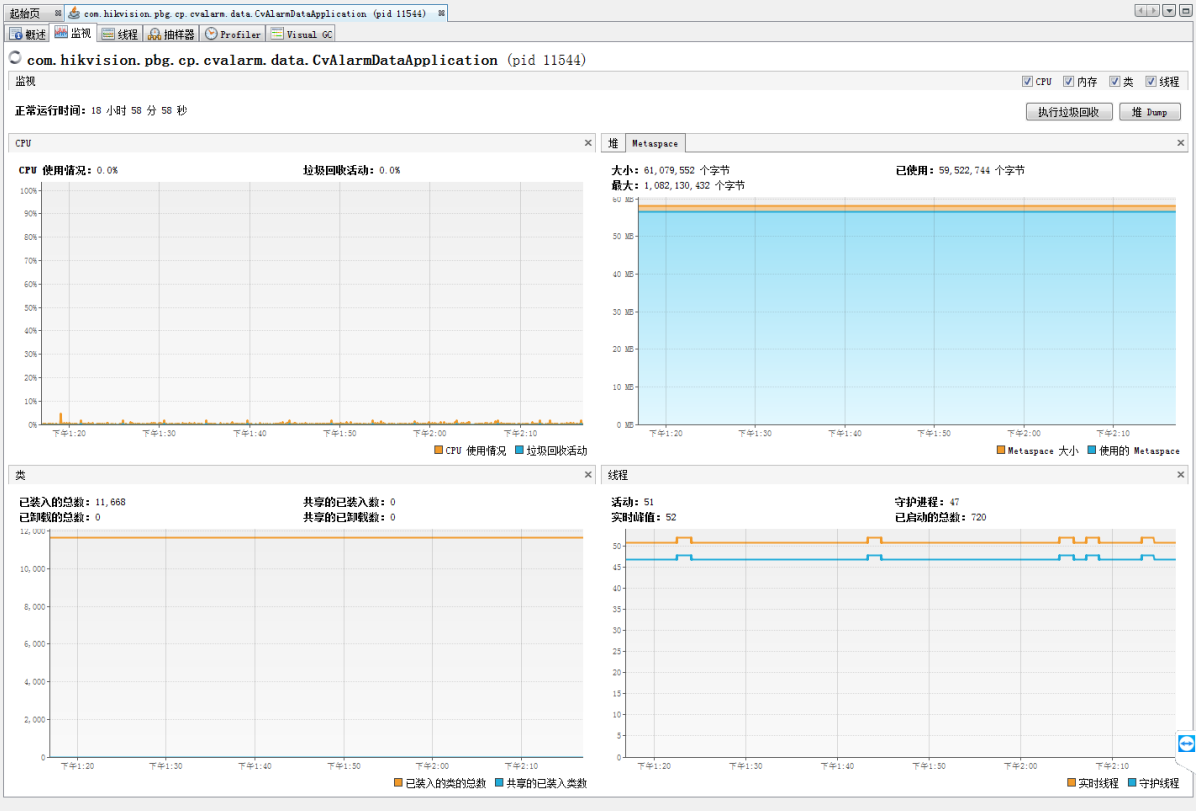
Task: Click the CPU panel header label
Action: pyautogui.click(x=23, y=143)
